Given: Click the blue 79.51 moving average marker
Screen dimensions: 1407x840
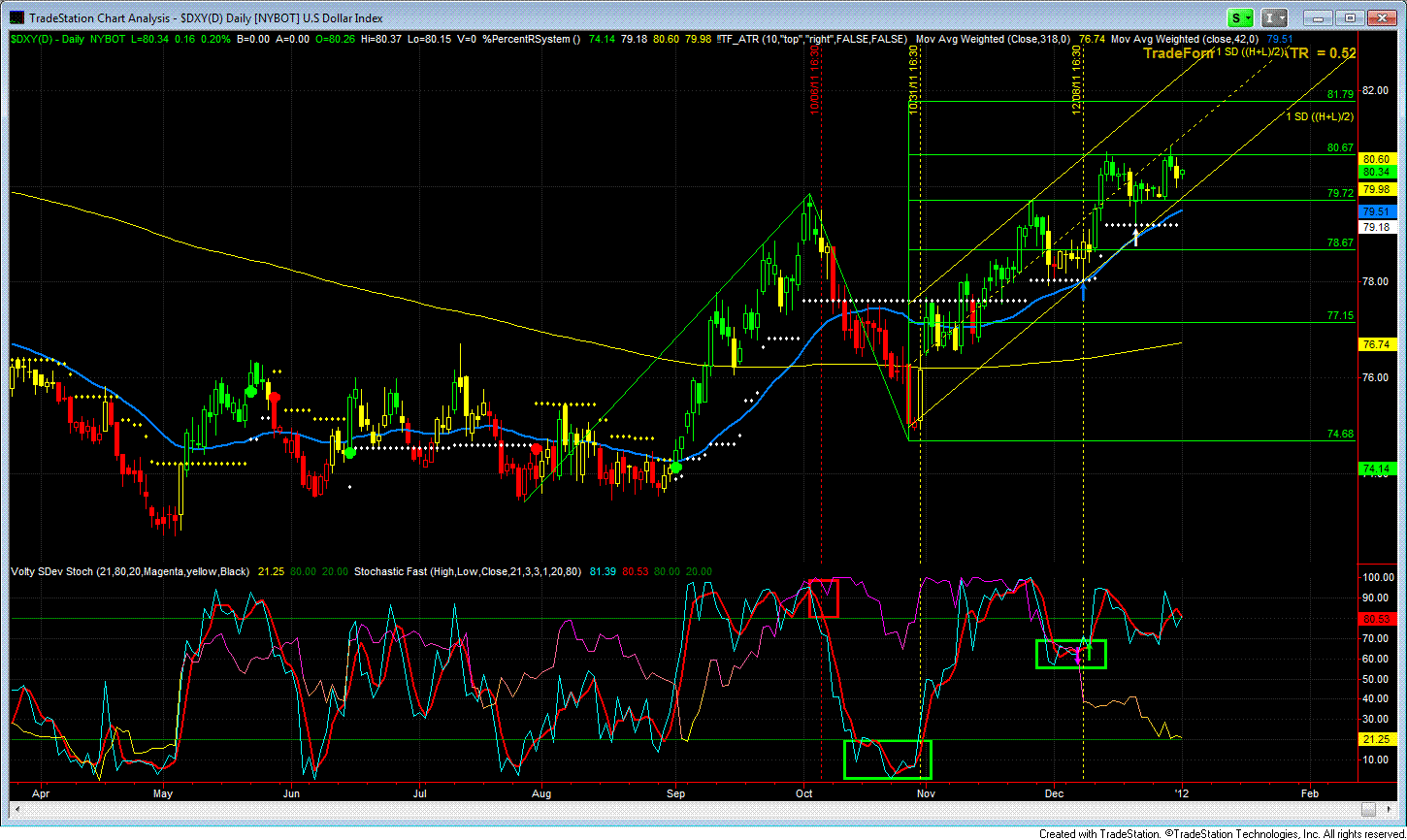Looking at the screenshot, I should coord(1378,210).
